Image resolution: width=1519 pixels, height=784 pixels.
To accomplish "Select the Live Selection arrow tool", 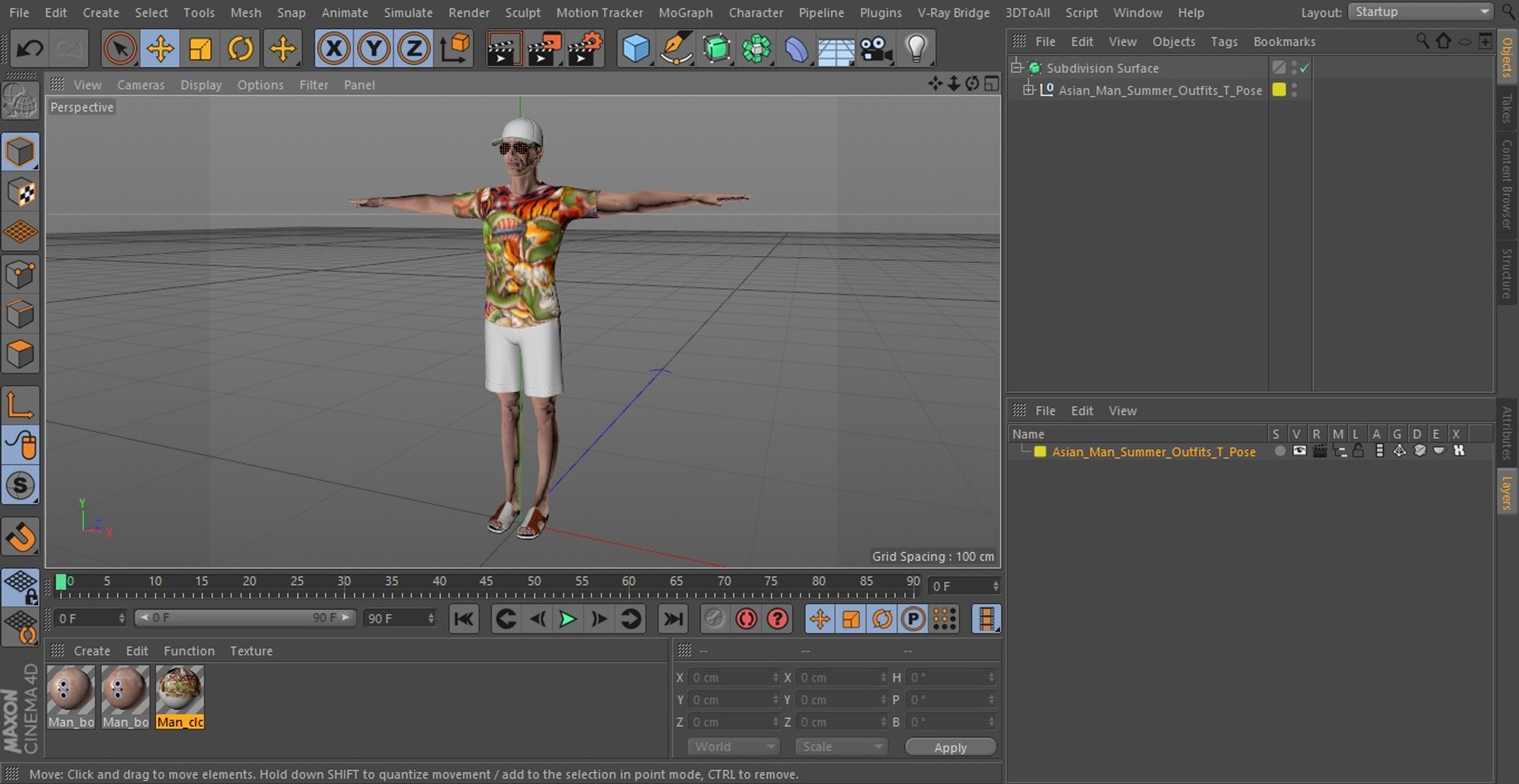I will [x=119, y=49].
